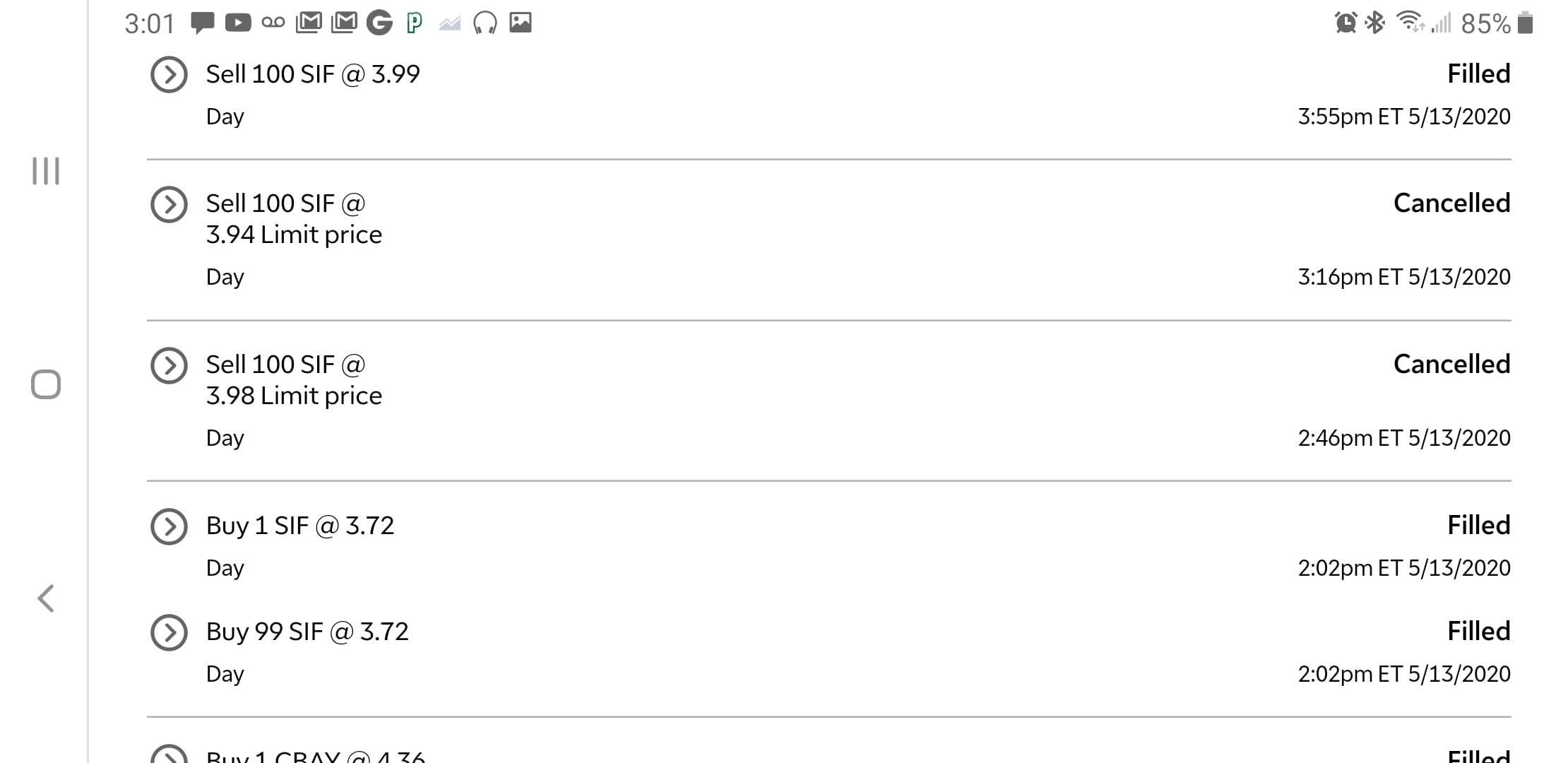This screenshot has height=763, width=1568.
Task: Tap the Cancelled status at 3:16pm order
Action: point(1451,203)
